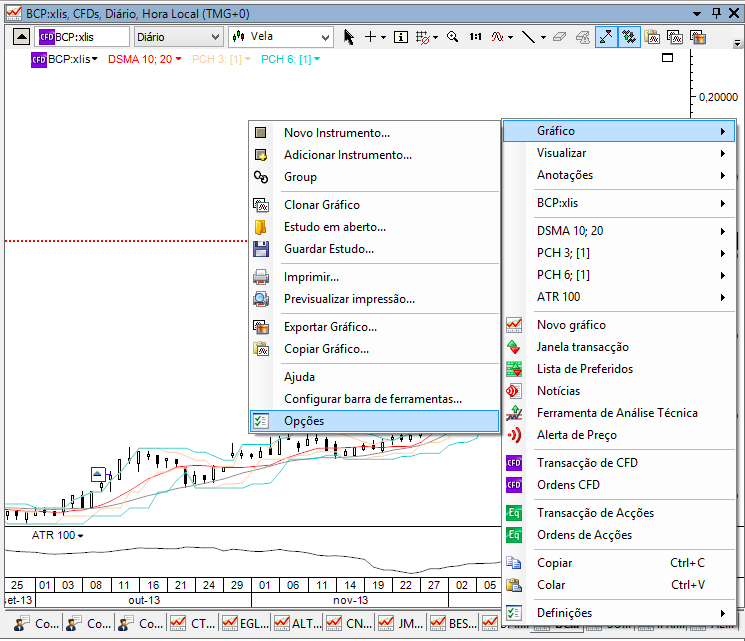This screenshot has height=641, width=745.
Task: Toggle the green-red trade markers button
Action: pyautogui.click(x=629, y=37)
